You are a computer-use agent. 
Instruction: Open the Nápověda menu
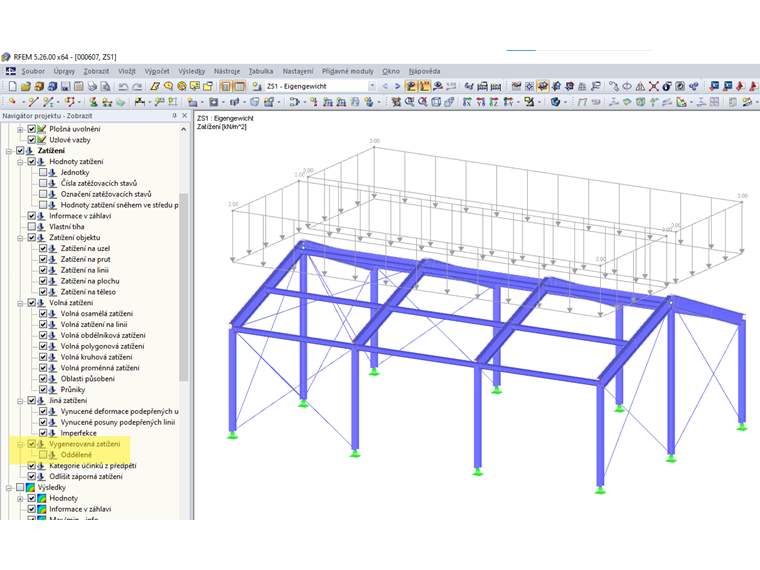tap(424, 71)
